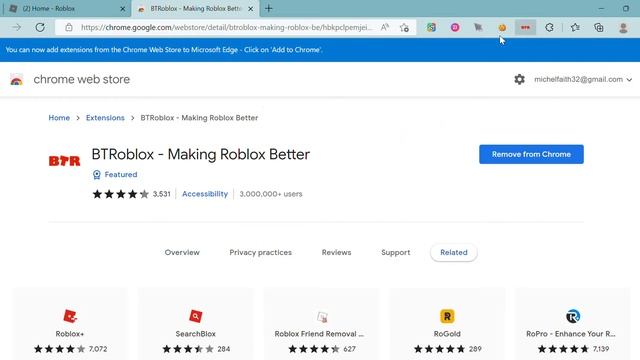Click the pink circle extension icon
640x360 pixels.
[x=455, y=27]
